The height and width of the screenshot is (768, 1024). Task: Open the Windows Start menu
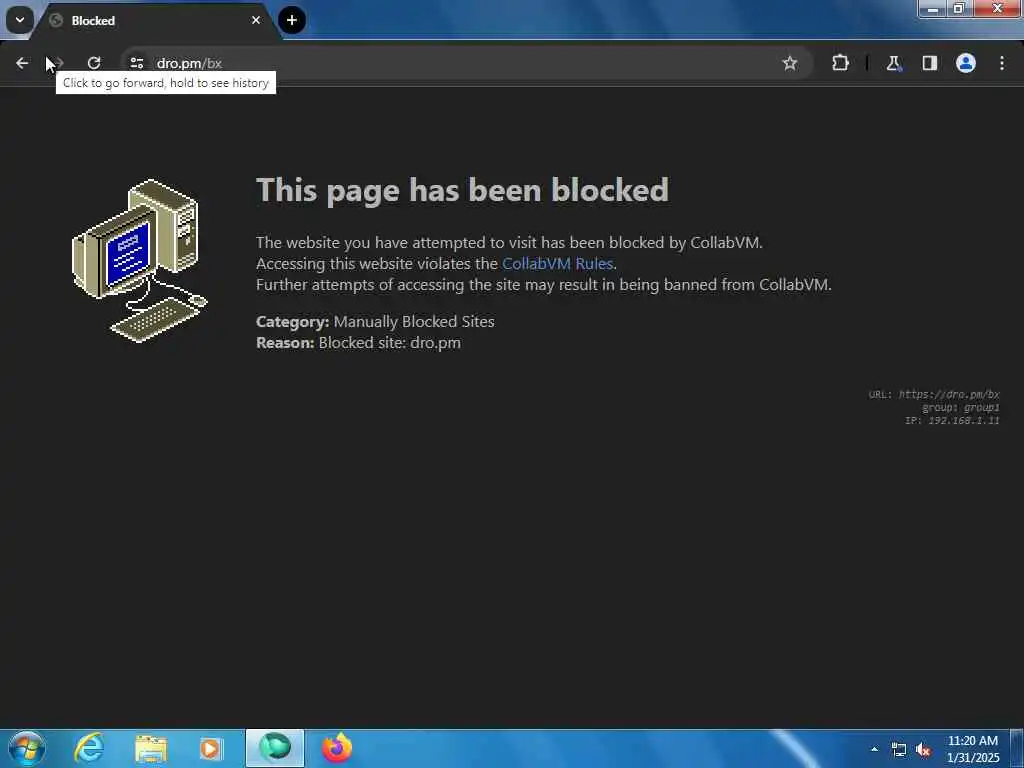[x=27, y=748]
